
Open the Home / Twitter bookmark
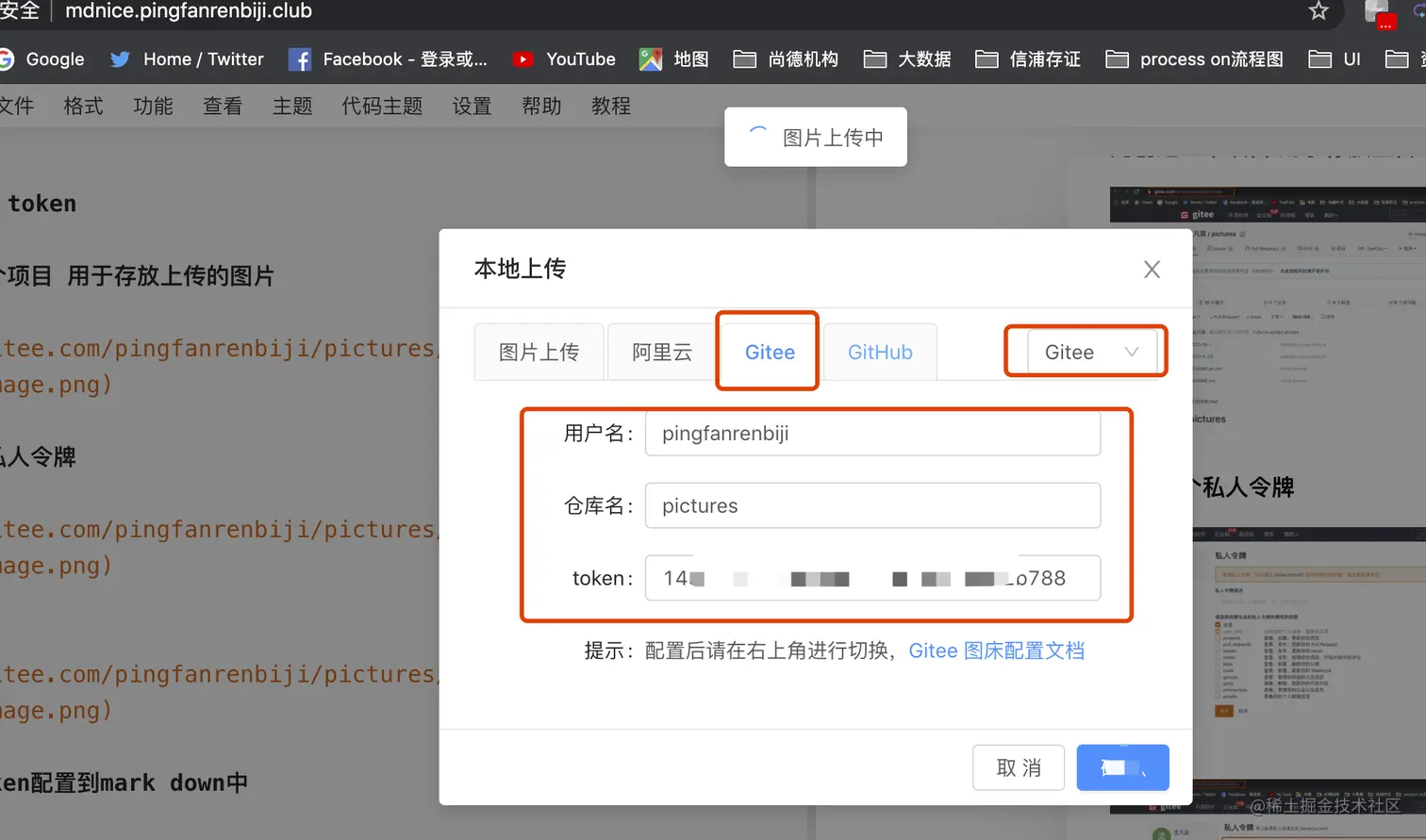click(x=187, y=59)
